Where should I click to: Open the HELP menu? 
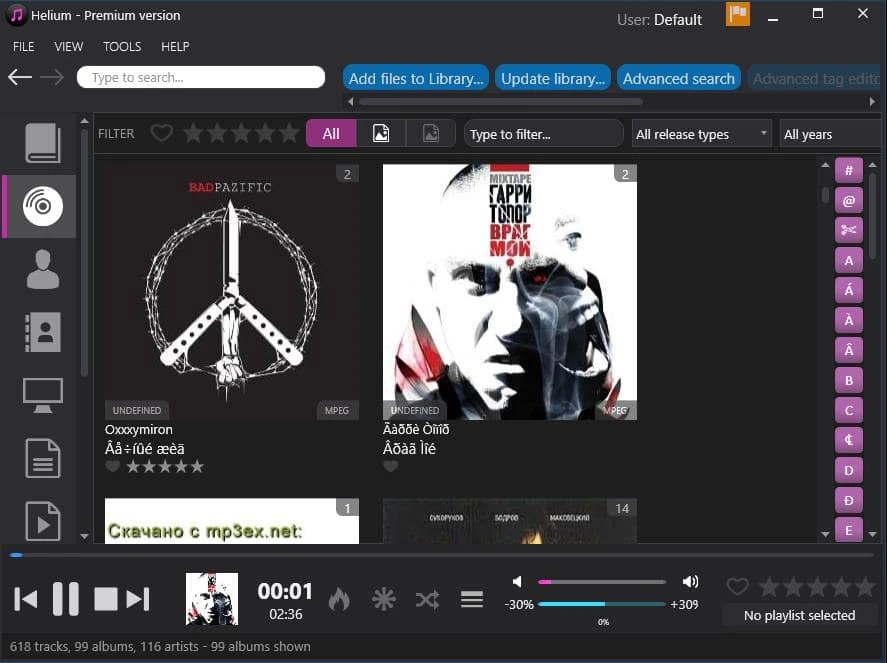click(175, 46)
